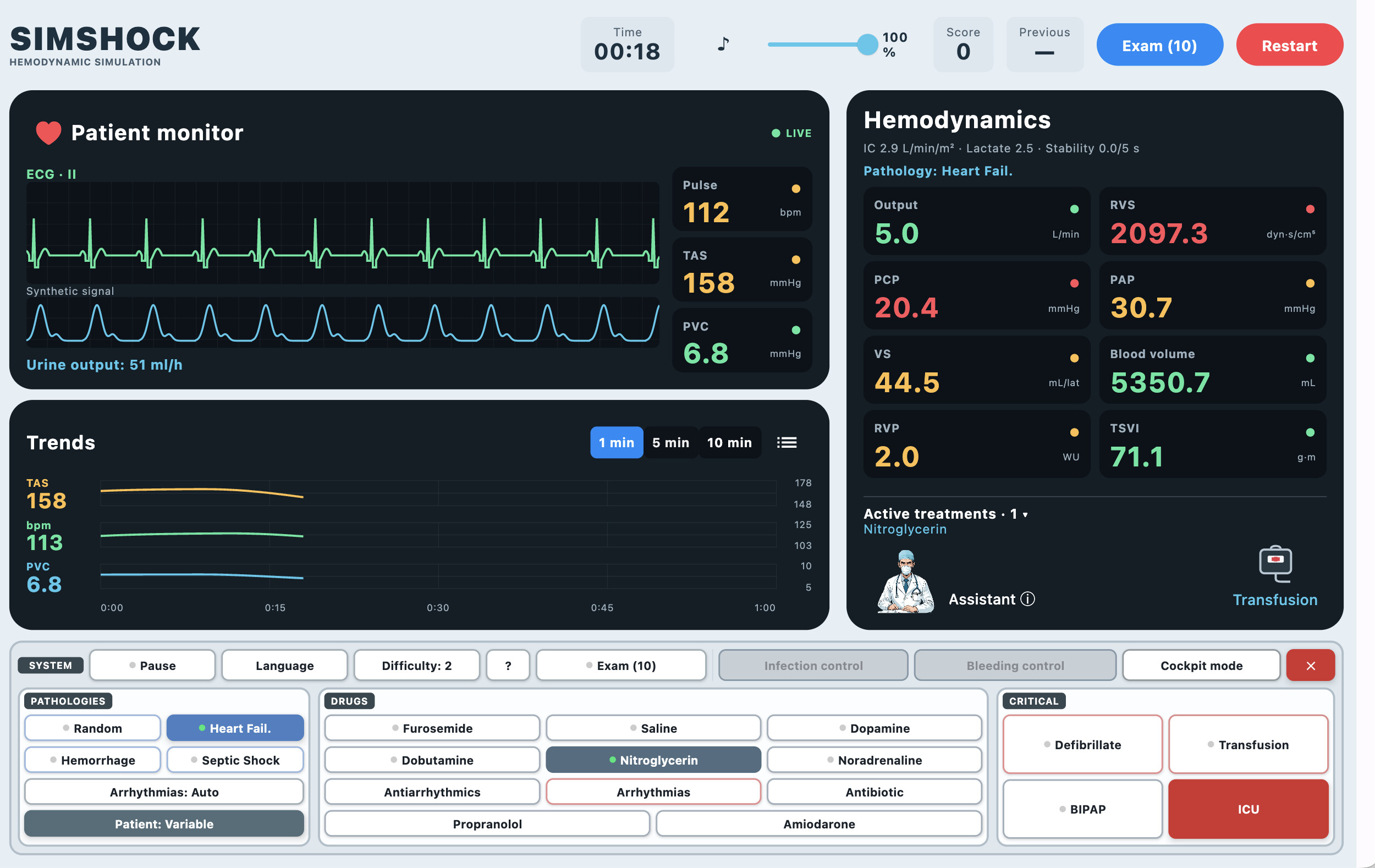Click the red heart icon in Patient monitor
Image resolution: width=1375 pixels, height=868 pixels.
pyautogui.click(x=48, y=133)
